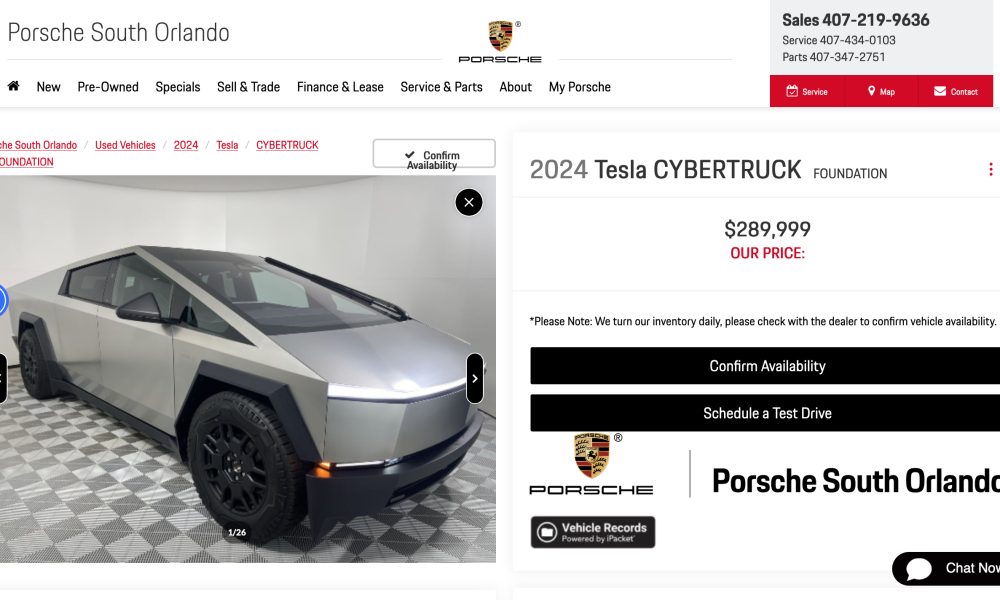The height and width of the screenshot is (600, 1000).
Task: Show next vehicle photo with right arrow
Action: pyautogui.click(x=475, y=378)
